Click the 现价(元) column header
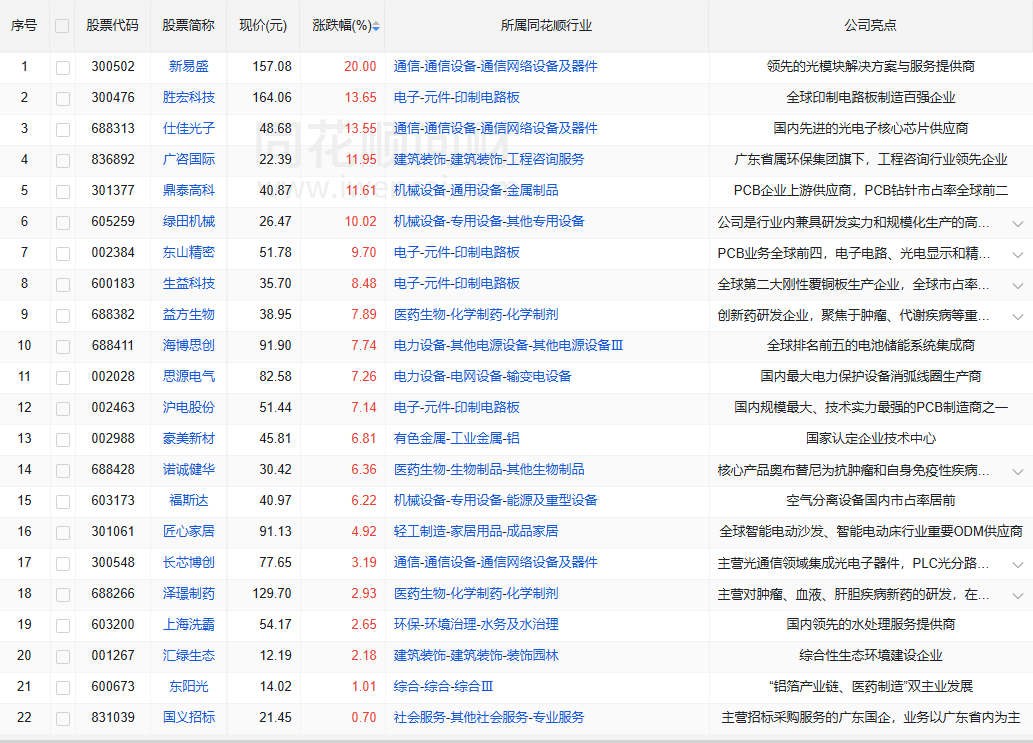The image size is (1033, 743). tap(263, 25)
